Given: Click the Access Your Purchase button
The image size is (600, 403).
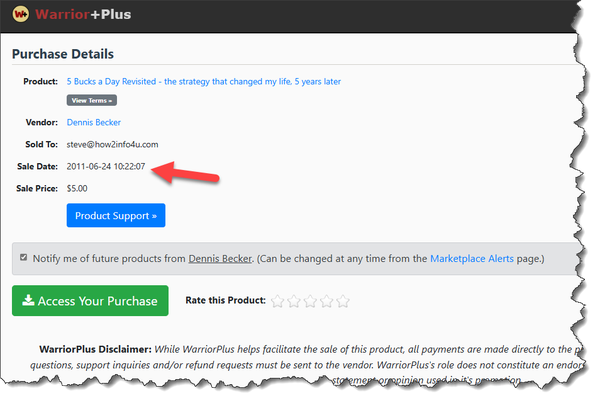Looking at the screenshot, I should click(90, 300).
